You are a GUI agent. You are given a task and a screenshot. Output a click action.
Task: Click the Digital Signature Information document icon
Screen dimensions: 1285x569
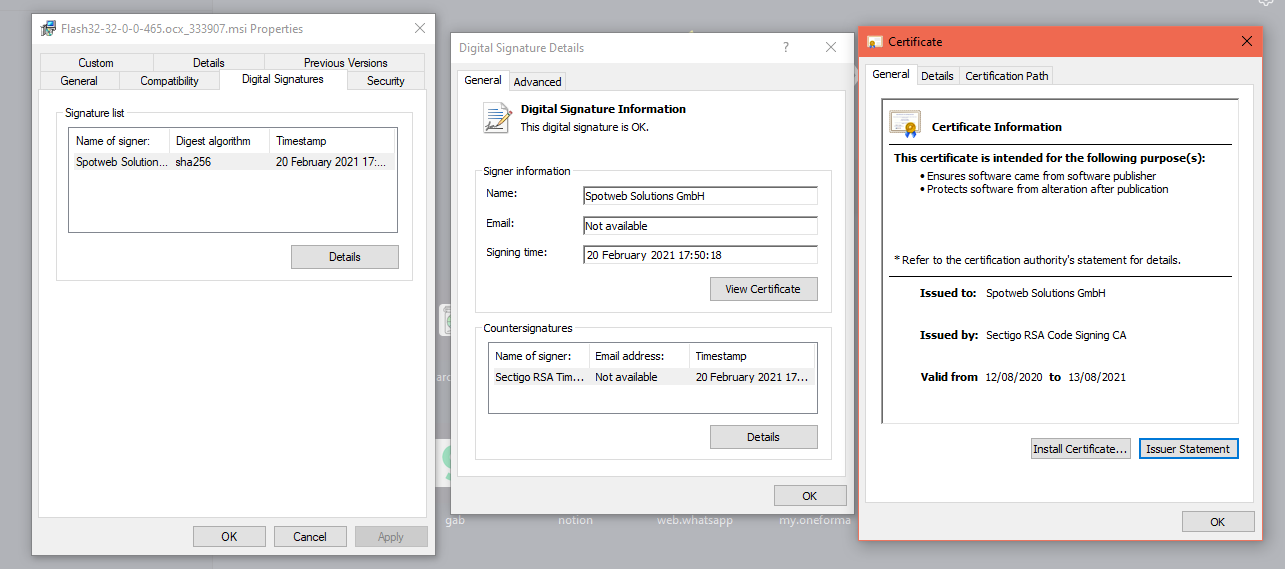[x=497, y=118]
